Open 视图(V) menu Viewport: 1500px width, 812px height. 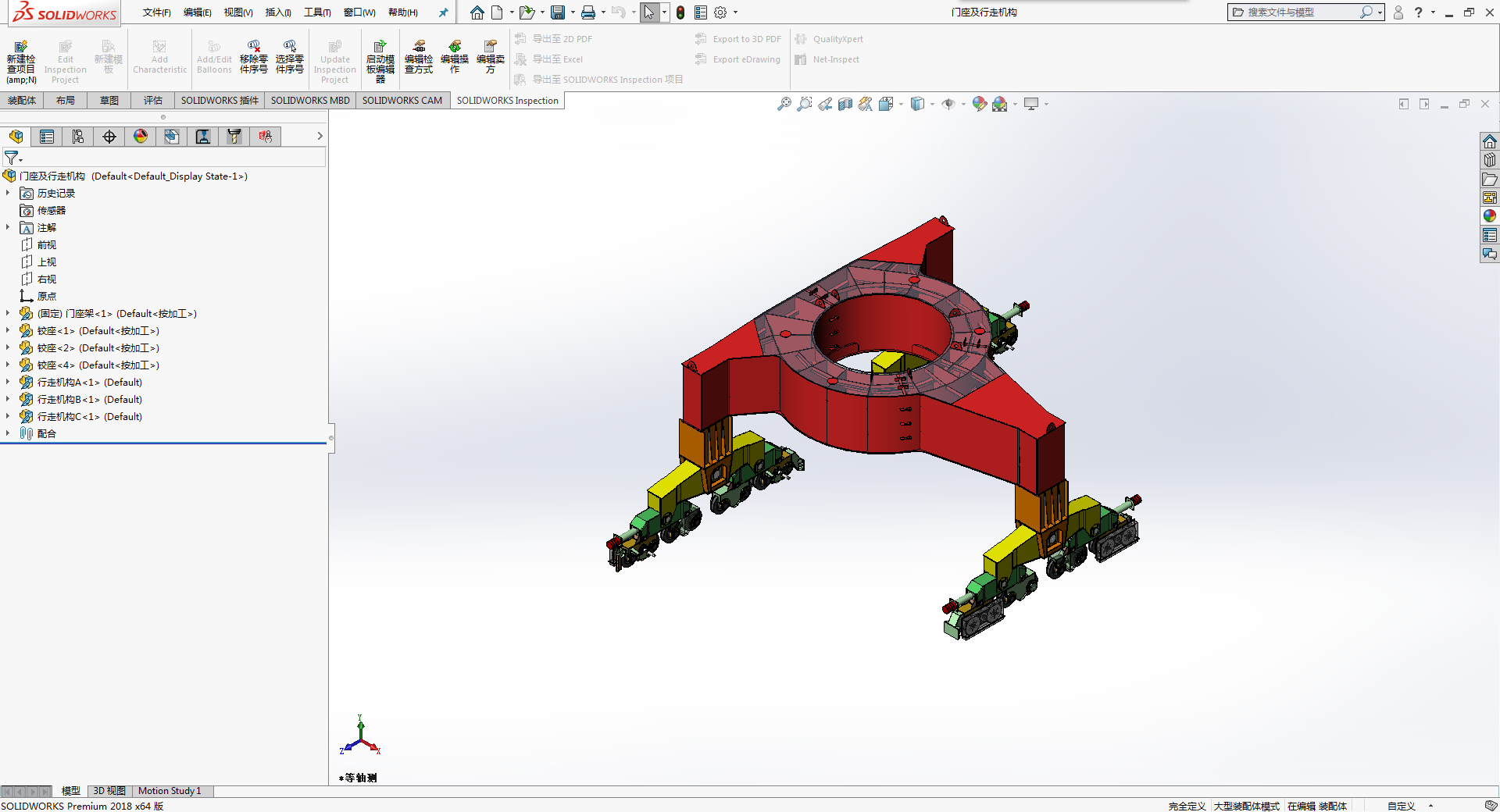click(238, 12)
